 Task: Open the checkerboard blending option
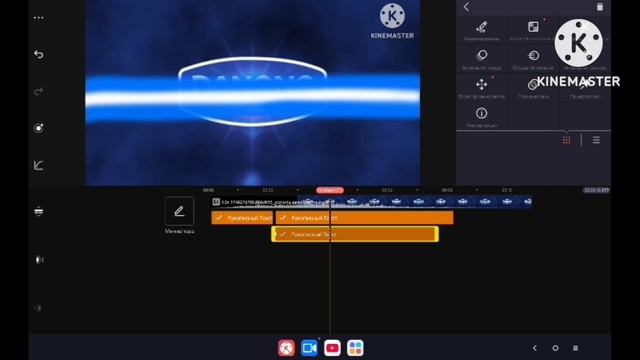coord(533,30)
